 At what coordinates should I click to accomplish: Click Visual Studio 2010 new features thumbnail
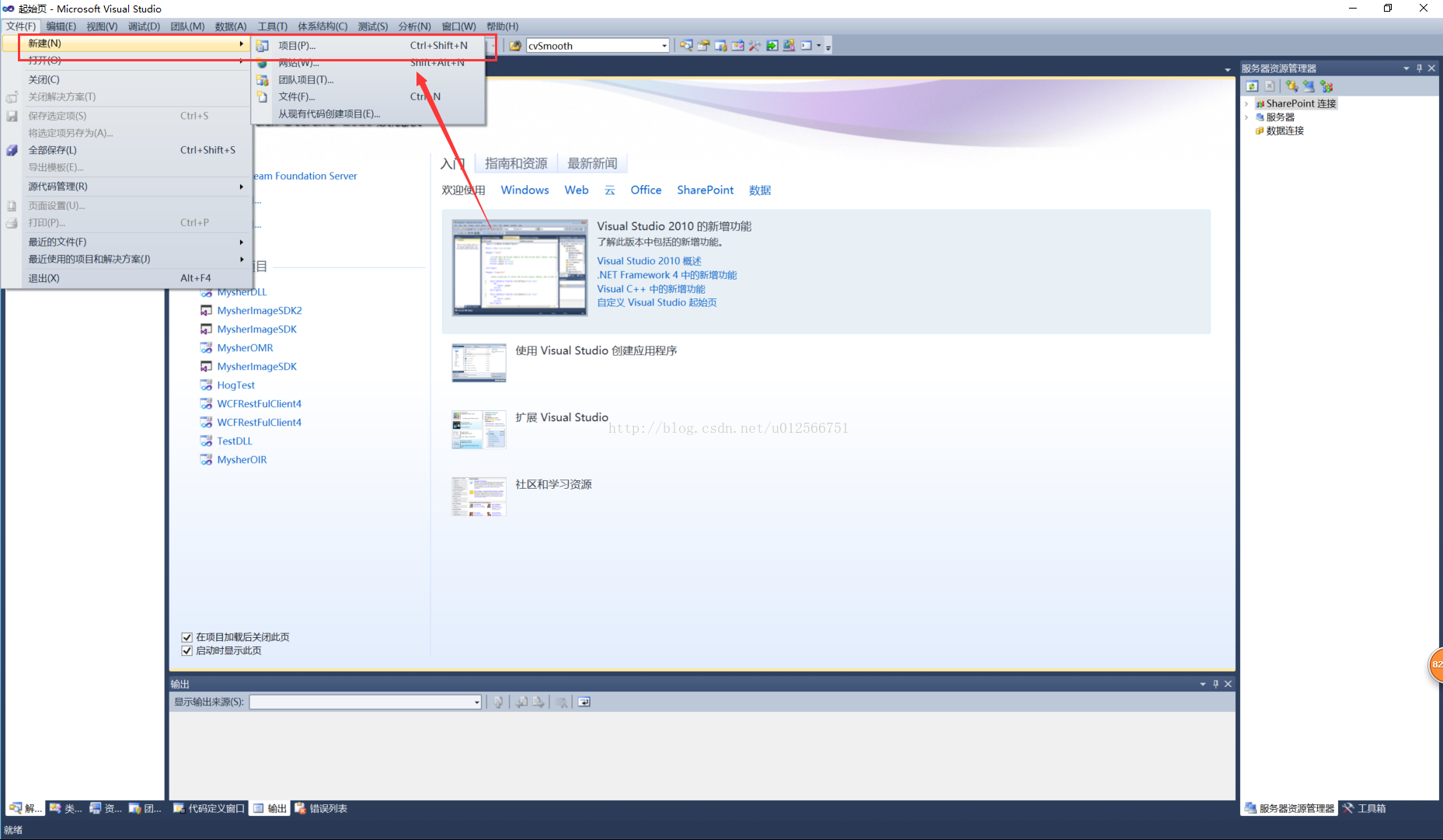pos(520,267)
